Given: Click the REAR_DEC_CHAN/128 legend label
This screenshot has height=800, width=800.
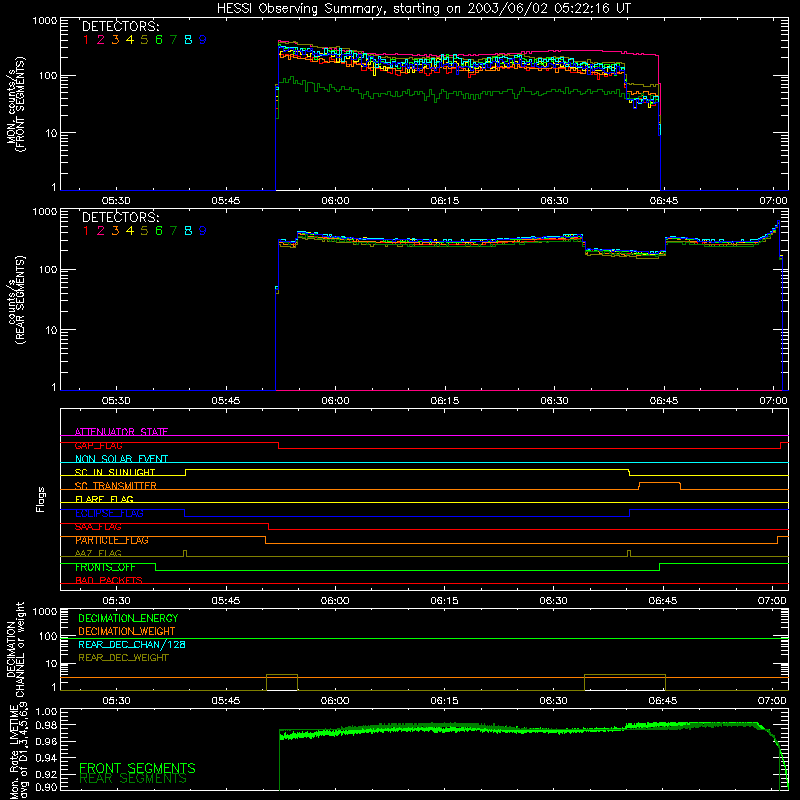Looking at the screenshot, I should point(132,644).
